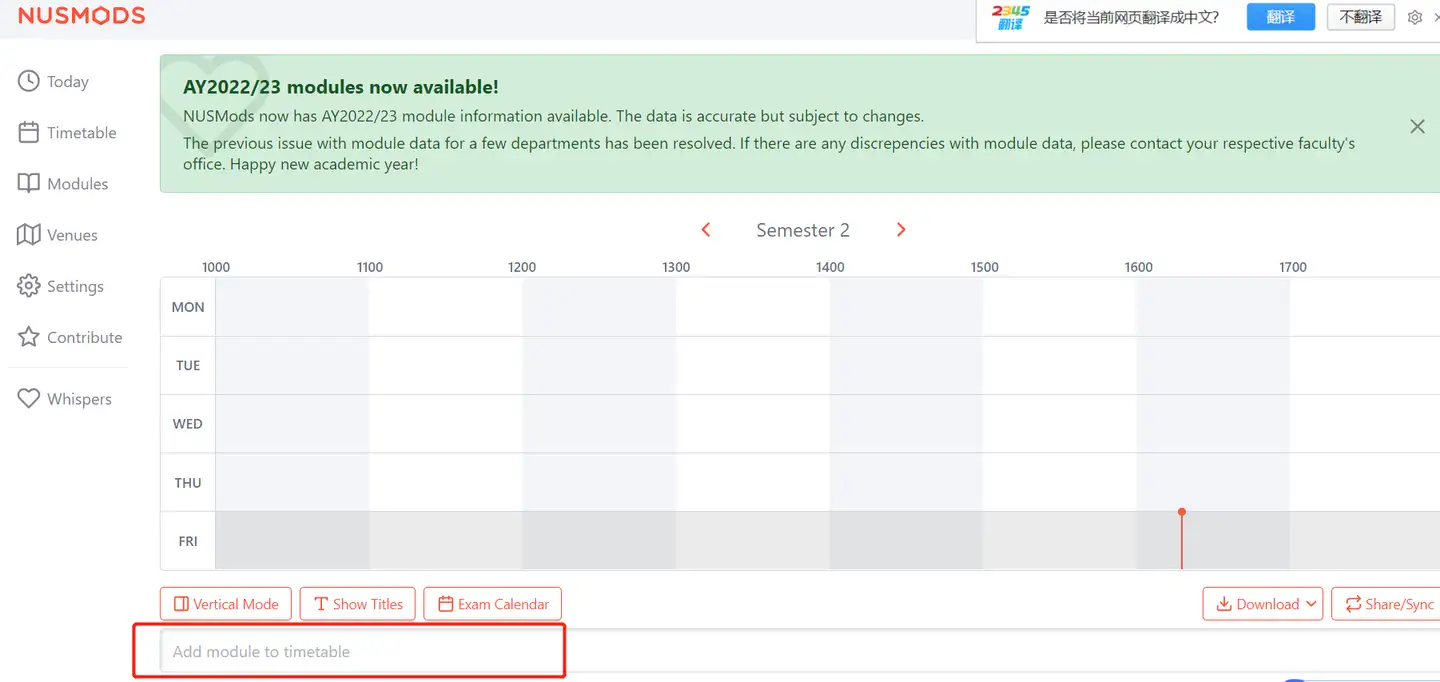Open the Today page clock icon
Screen dimensions: 1440x682
point(29,81)
